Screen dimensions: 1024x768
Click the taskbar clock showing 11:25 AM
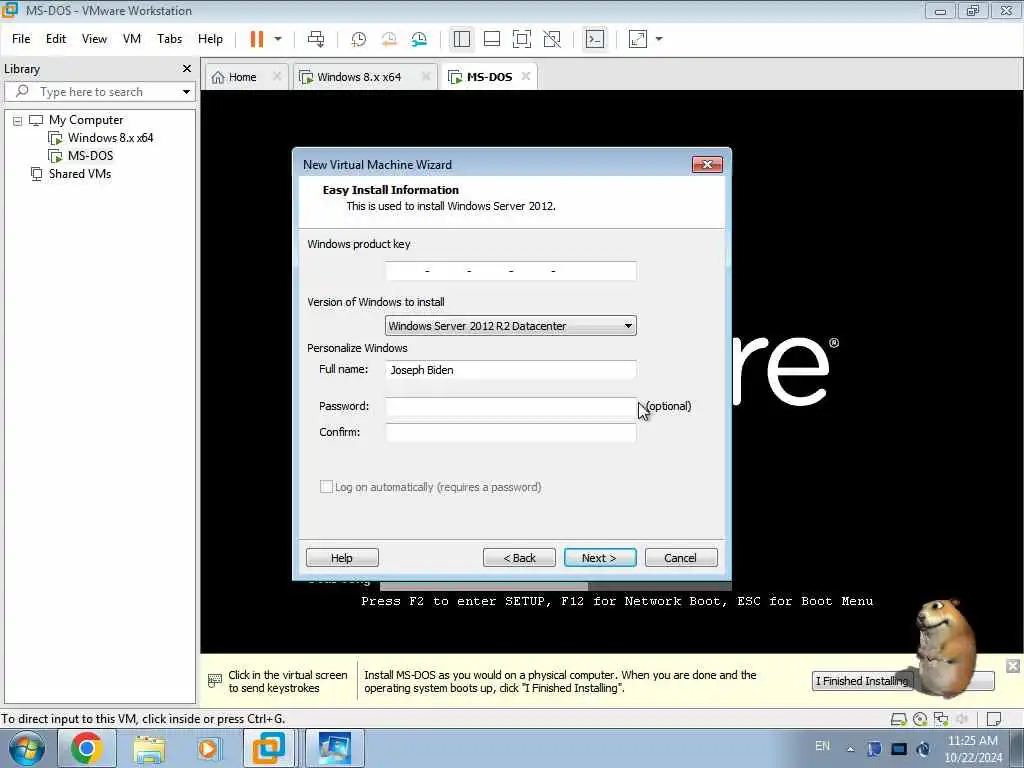[x=973, y=749]
